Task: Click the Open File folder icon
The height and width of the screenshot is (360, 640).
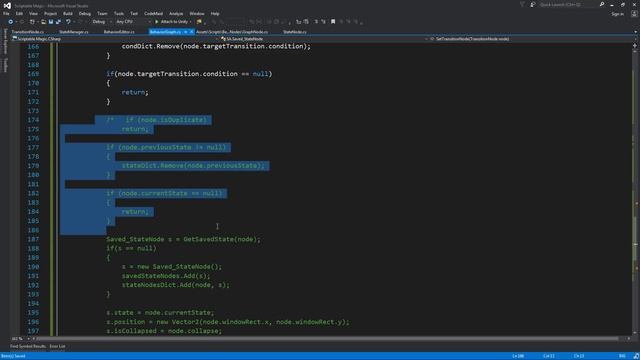Action: pos(43,22)
